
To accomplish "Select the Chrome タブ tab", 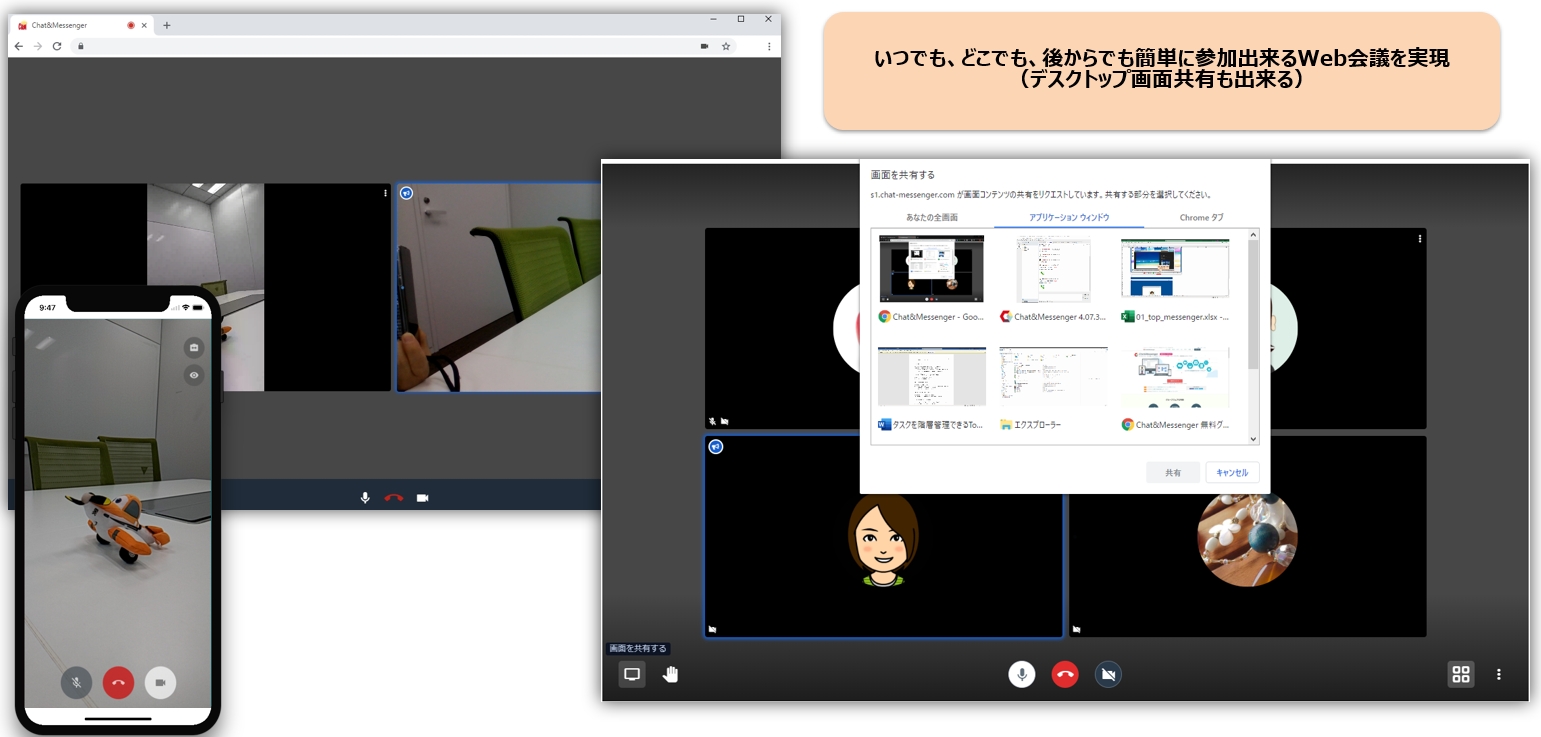I will click(1201, 217).
